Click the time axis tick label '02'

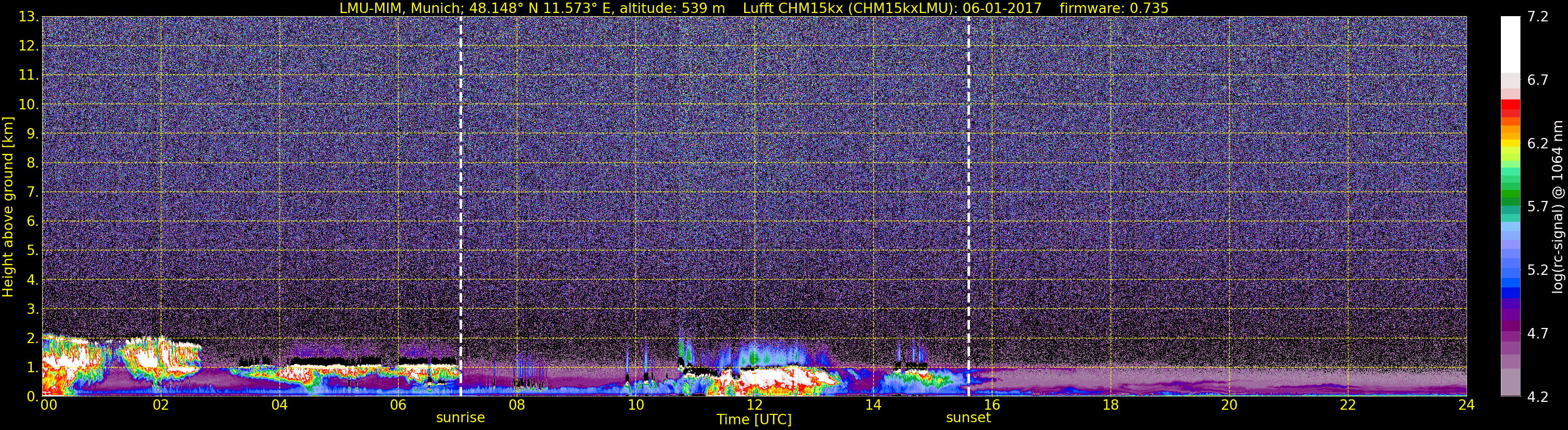(160, 405)
